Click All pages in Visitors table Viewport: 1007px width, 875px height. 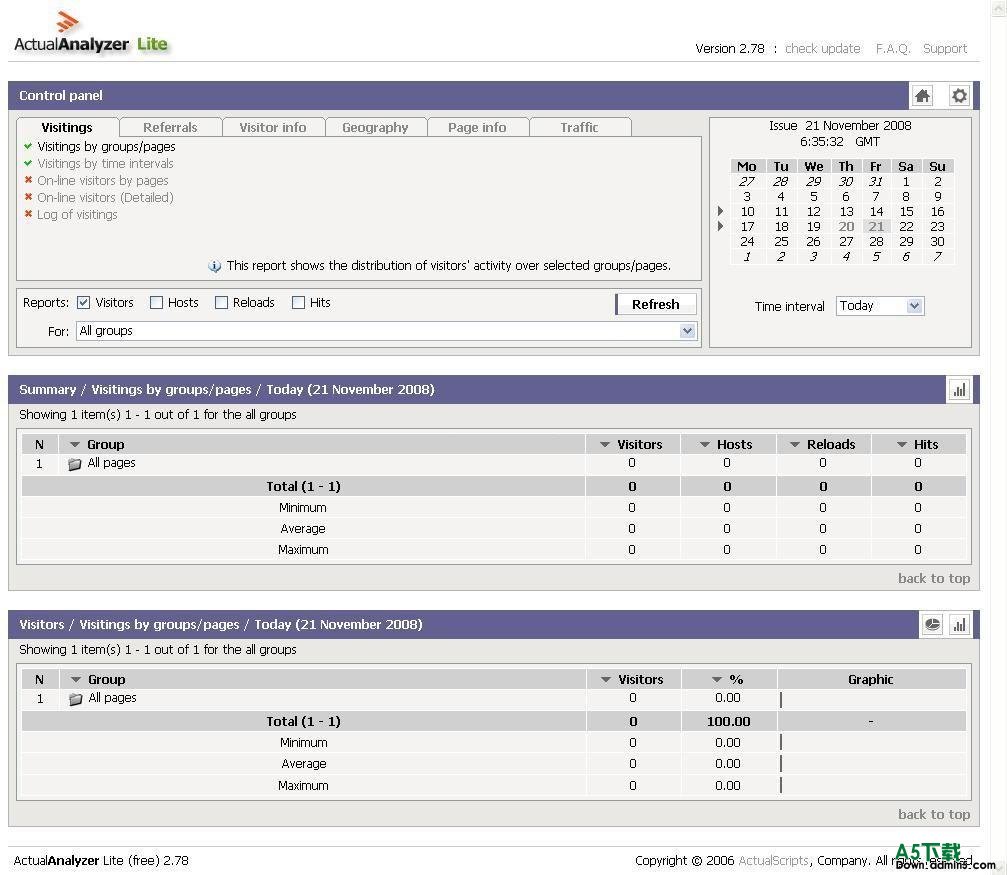tap(112, 698)
